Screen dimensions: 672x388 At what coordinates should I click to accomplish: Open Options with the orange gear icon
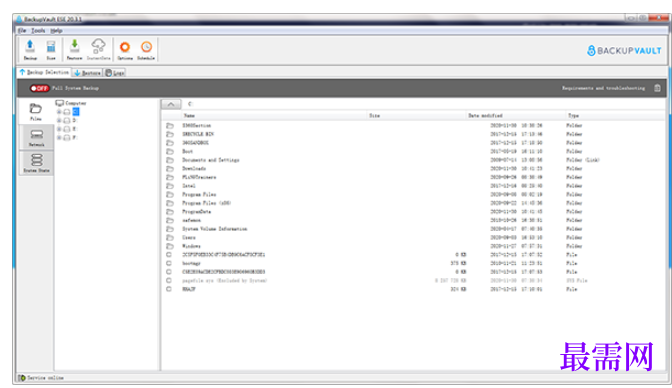click(x=125, y=49)
